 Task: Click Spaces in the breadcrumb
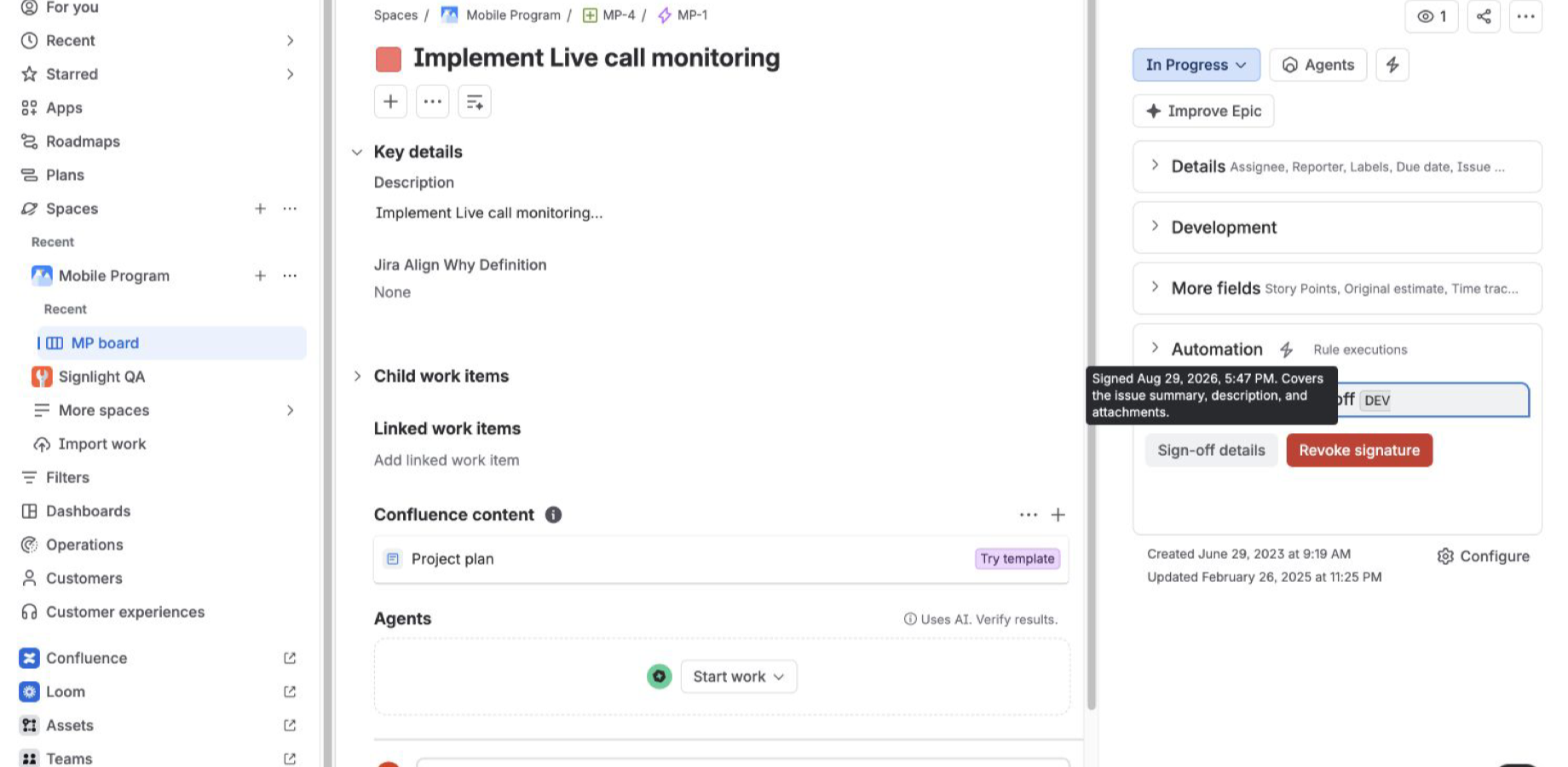[395, 15]
